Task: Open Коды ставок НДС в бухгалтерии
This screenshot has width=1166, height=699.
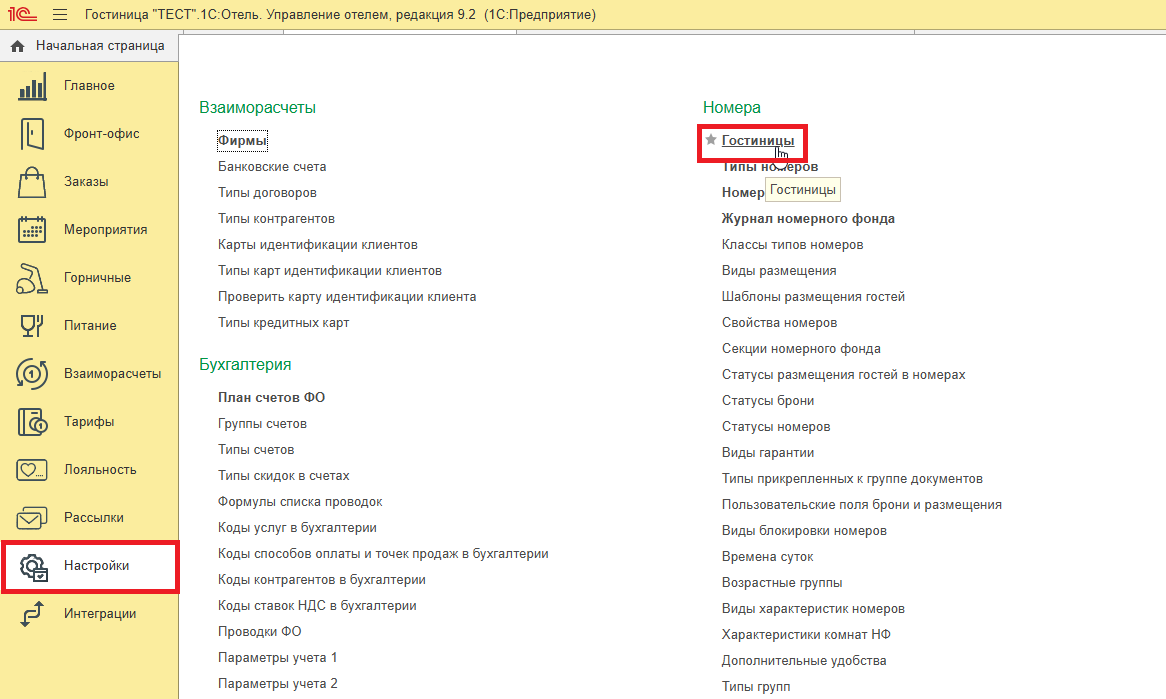Action: 317,606
